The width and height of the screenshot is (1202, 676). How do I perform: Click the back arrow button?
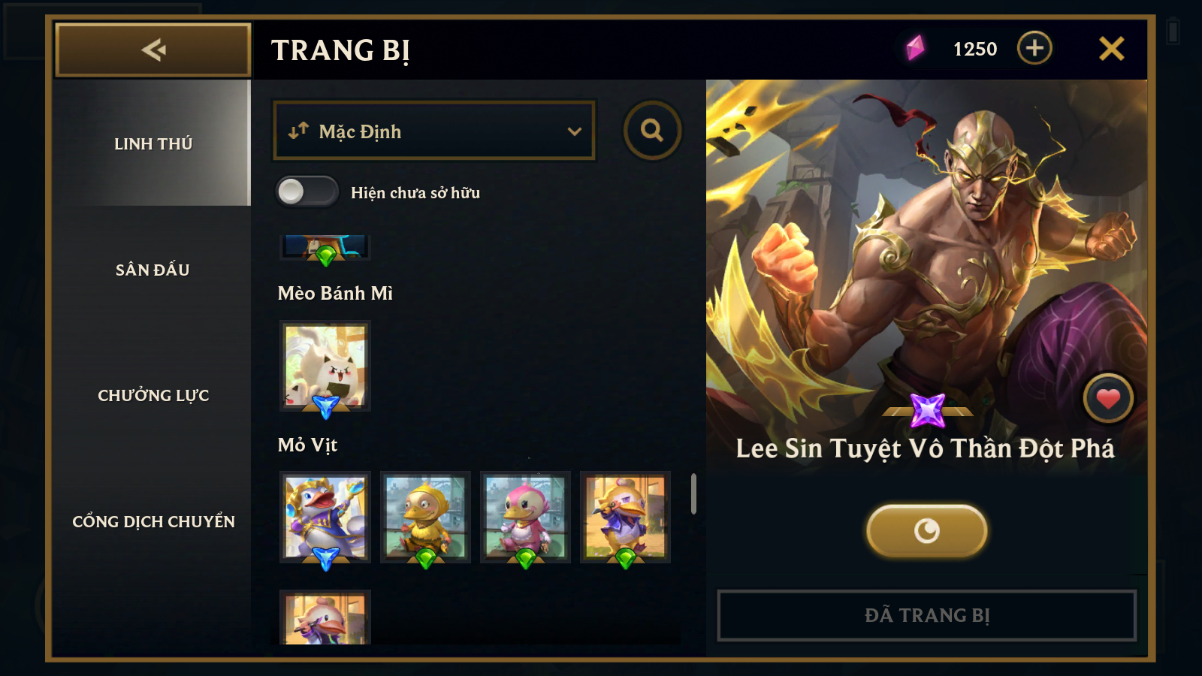(153, 50)
